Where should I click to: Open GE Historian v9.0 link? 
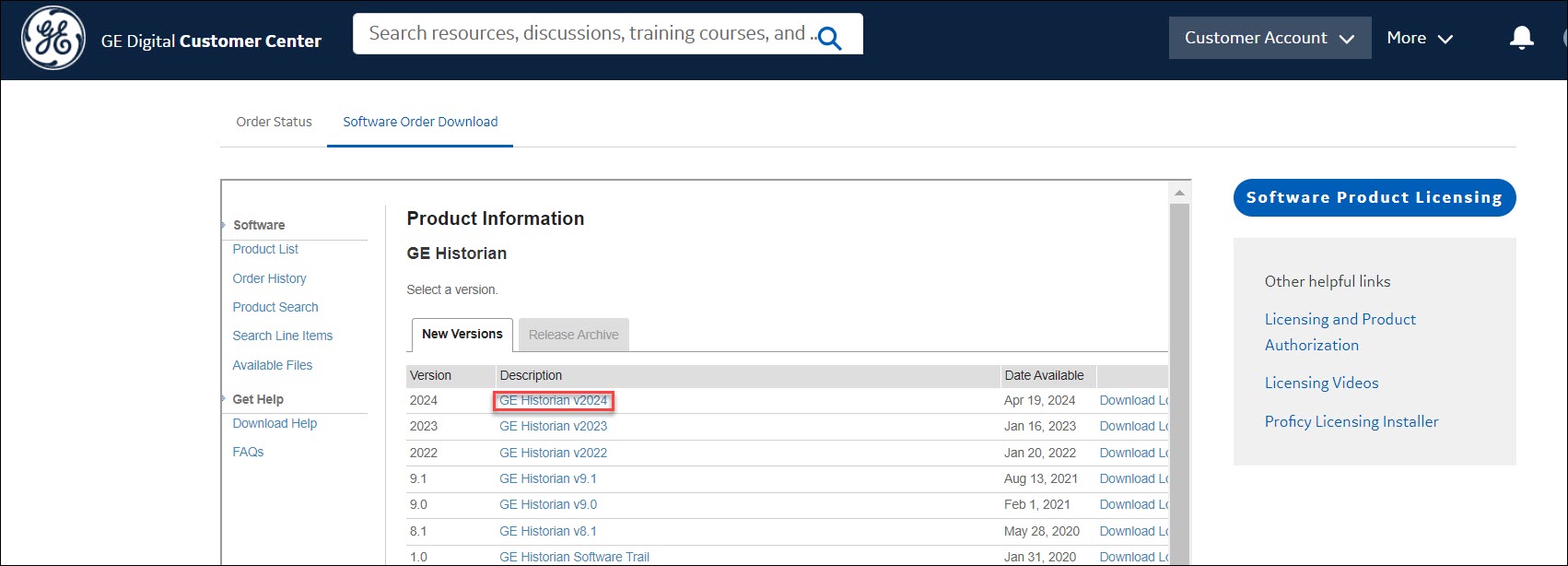[548, 504]
